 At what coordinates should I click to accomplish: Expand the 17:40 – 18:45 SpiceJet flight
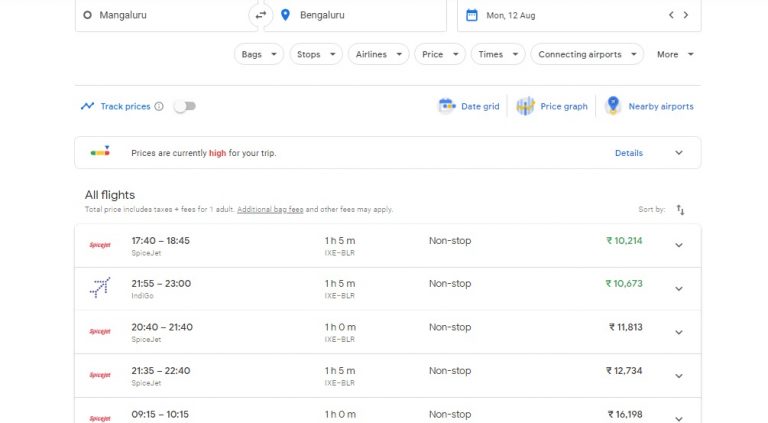click(x=679, y=245)
